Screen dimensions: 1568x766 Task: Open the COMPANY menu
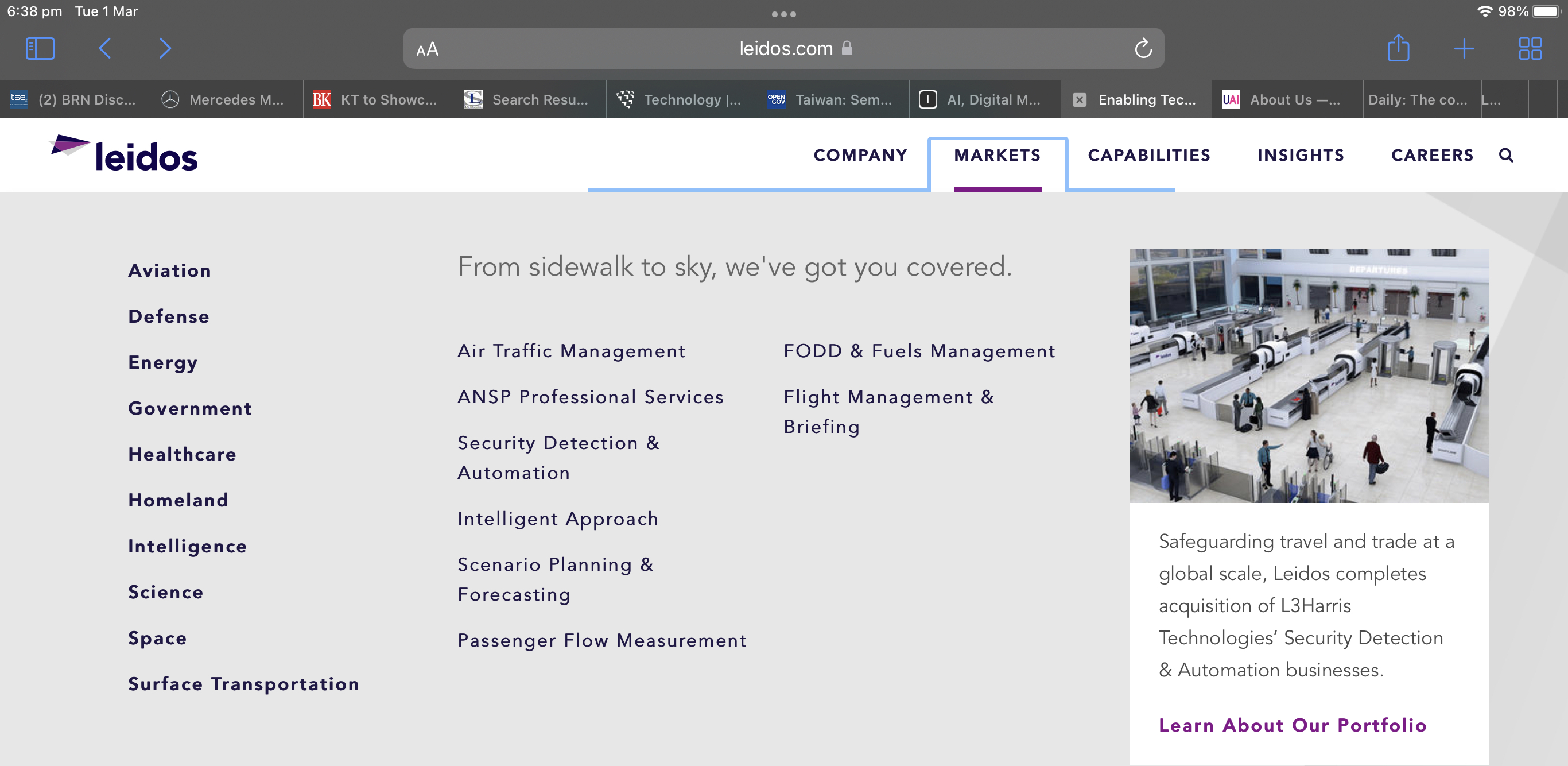tap(860, 155)
